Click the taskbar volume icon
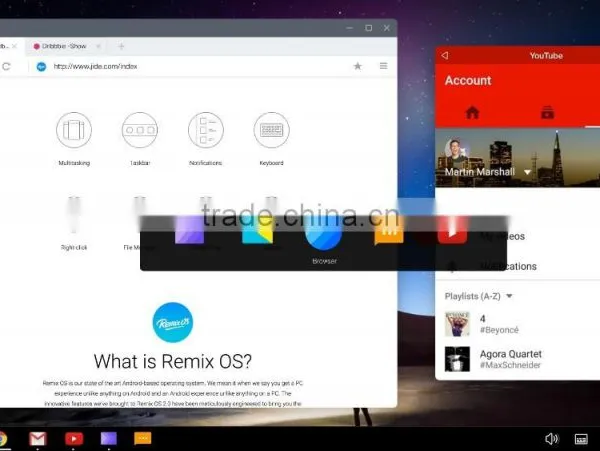This screenshot has width=600, height=451. [x=551, y=439]
